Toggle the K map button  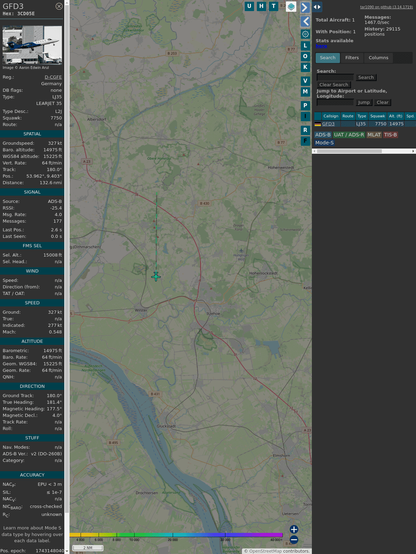click(305, 67)
